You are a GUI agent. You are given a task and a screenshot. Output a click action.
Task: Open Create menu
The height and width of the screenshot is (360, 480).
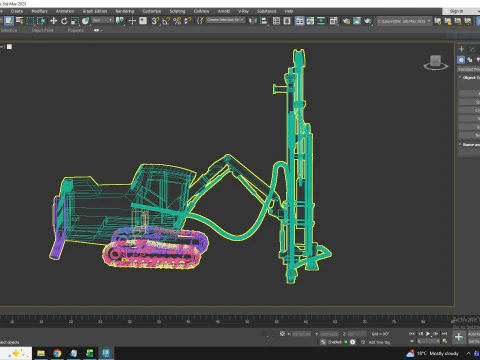[16, 11]
